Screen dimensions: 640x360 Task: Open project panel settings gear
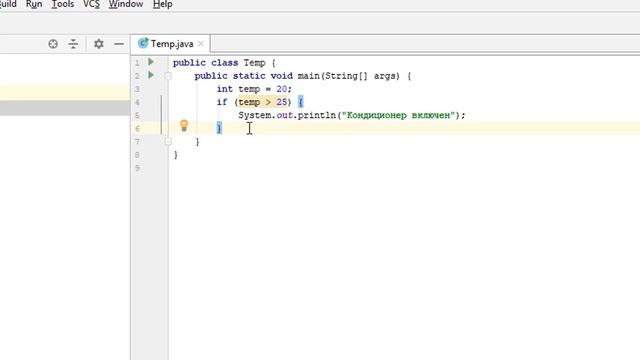tap(99, 44)
